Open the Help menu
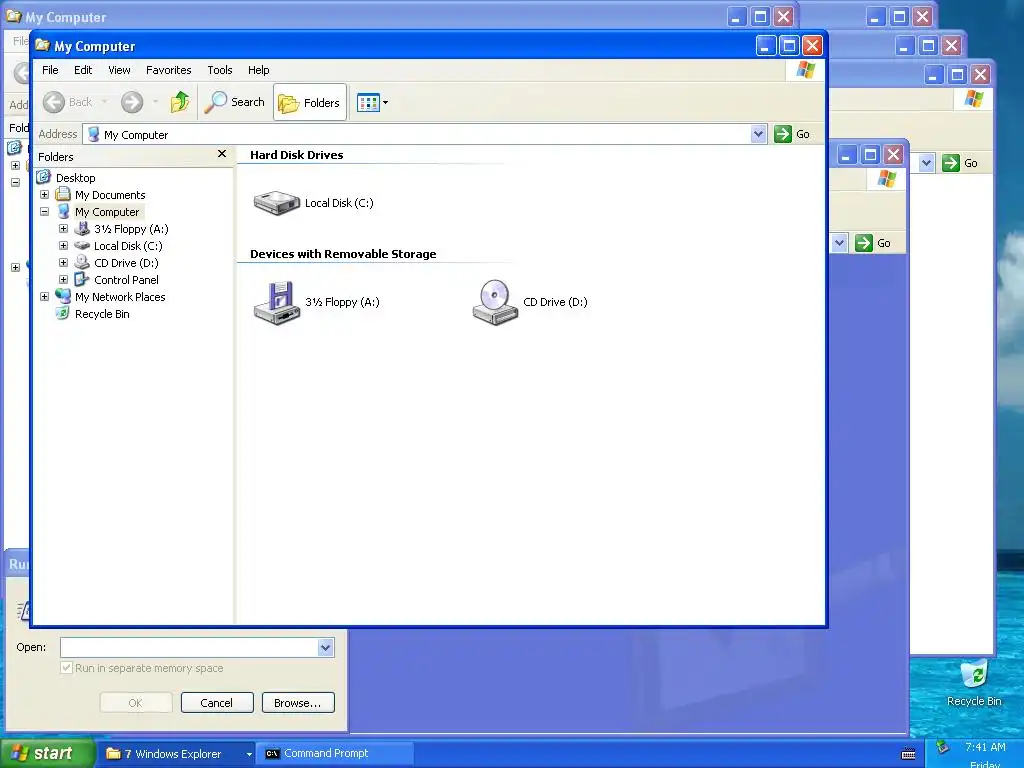 [x=259, y=70]
